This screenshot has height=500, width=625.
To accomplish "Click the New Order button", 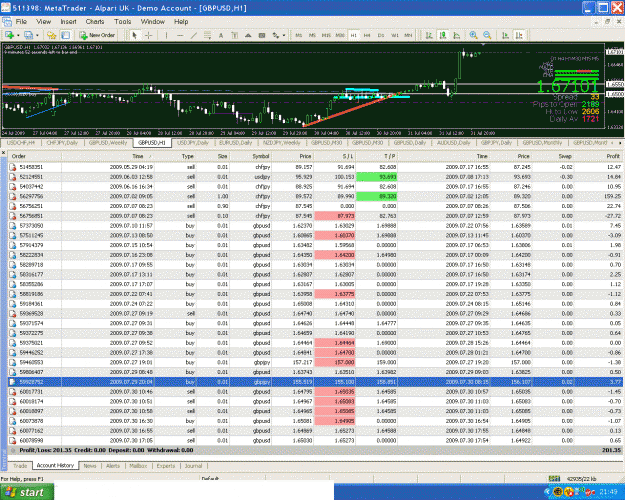I will (97, 35).
